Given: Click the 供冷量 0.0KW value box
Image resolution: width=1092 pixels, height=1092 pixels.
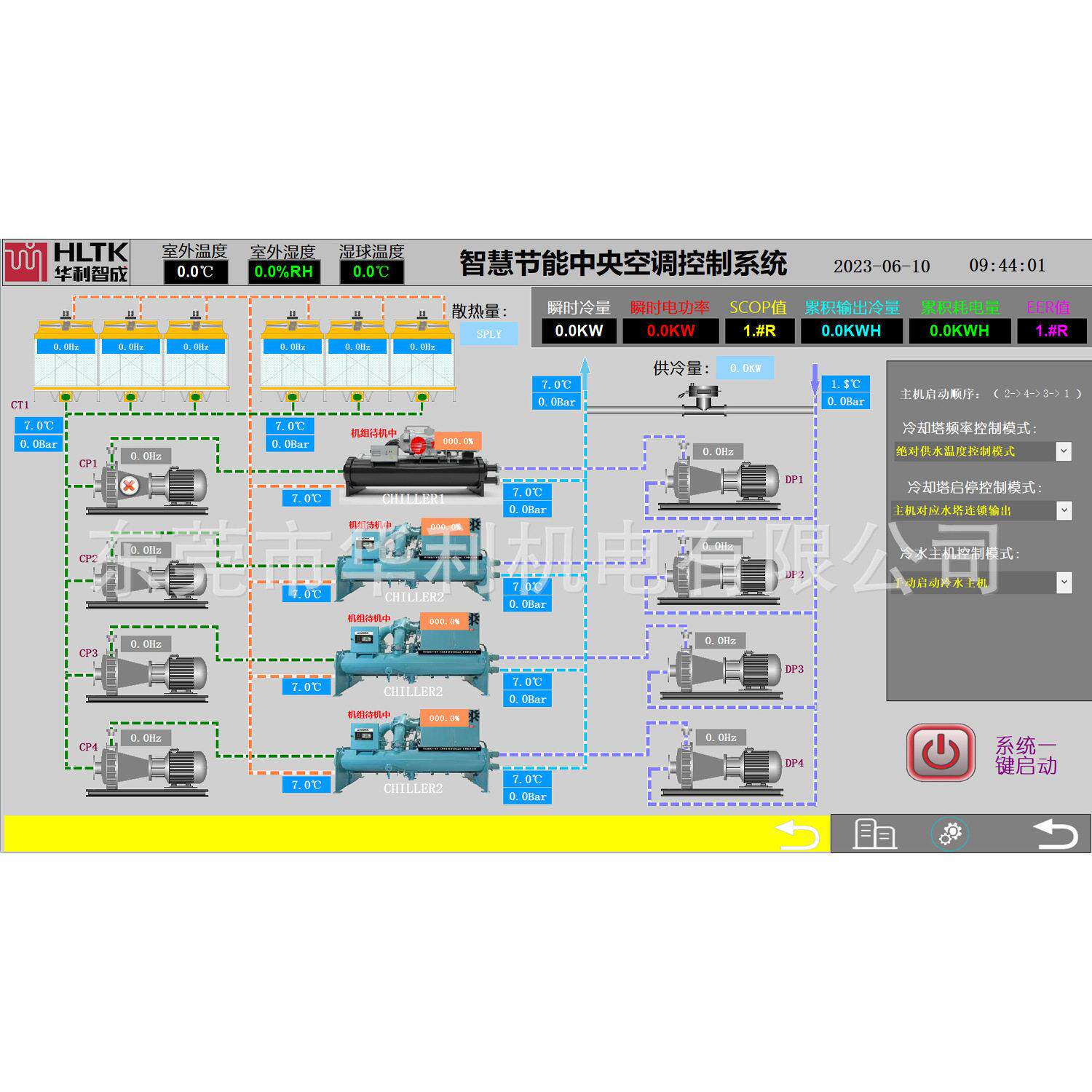Looking at the screenshot, I should tap(745, 368).
